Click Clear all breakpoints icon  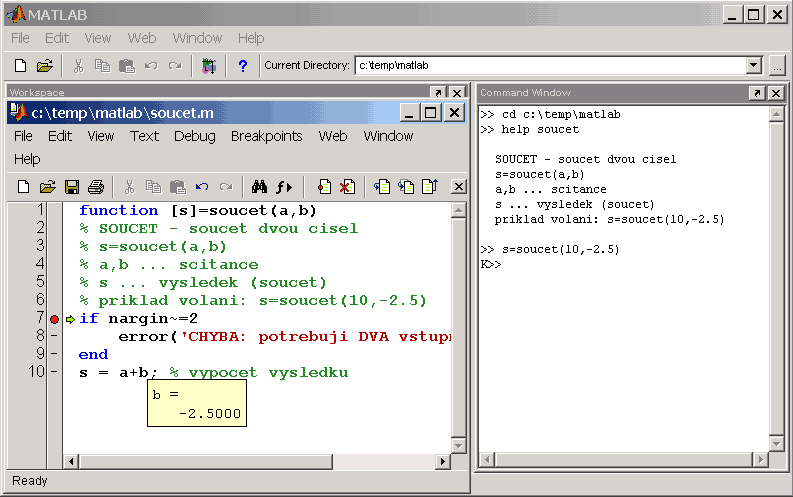(347, 187)
